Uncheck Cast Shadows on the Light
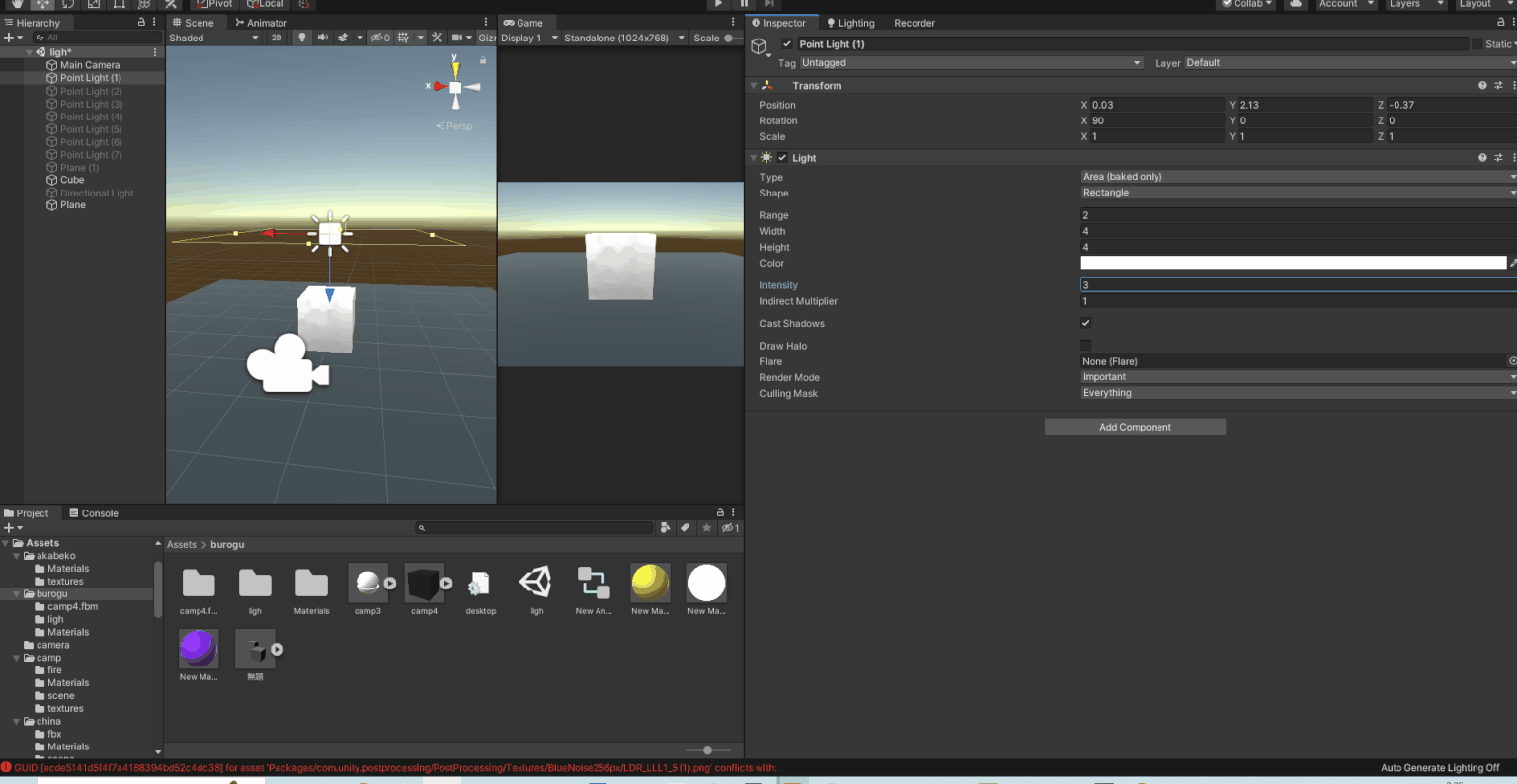This screenshot has height=784, width=1517. pos(1085,323)
